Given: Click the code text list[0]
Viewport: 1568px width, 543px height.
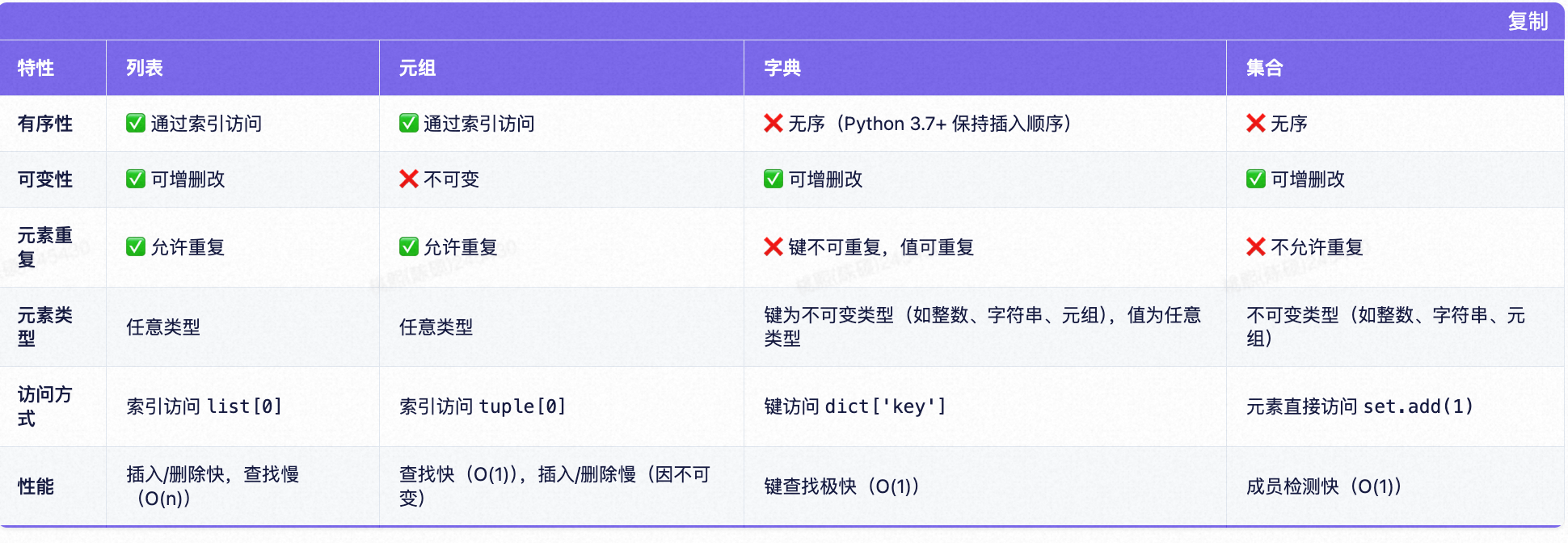Looking at the screenshot, I should [x=245, y=406].
